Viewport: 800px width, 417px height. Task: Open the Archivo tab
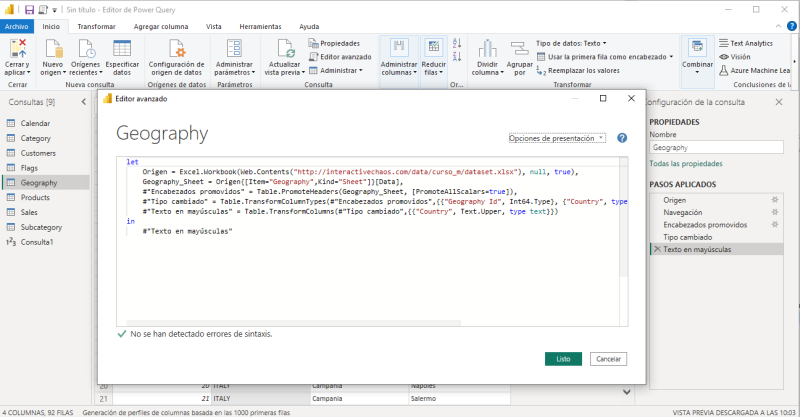[17, 27]
